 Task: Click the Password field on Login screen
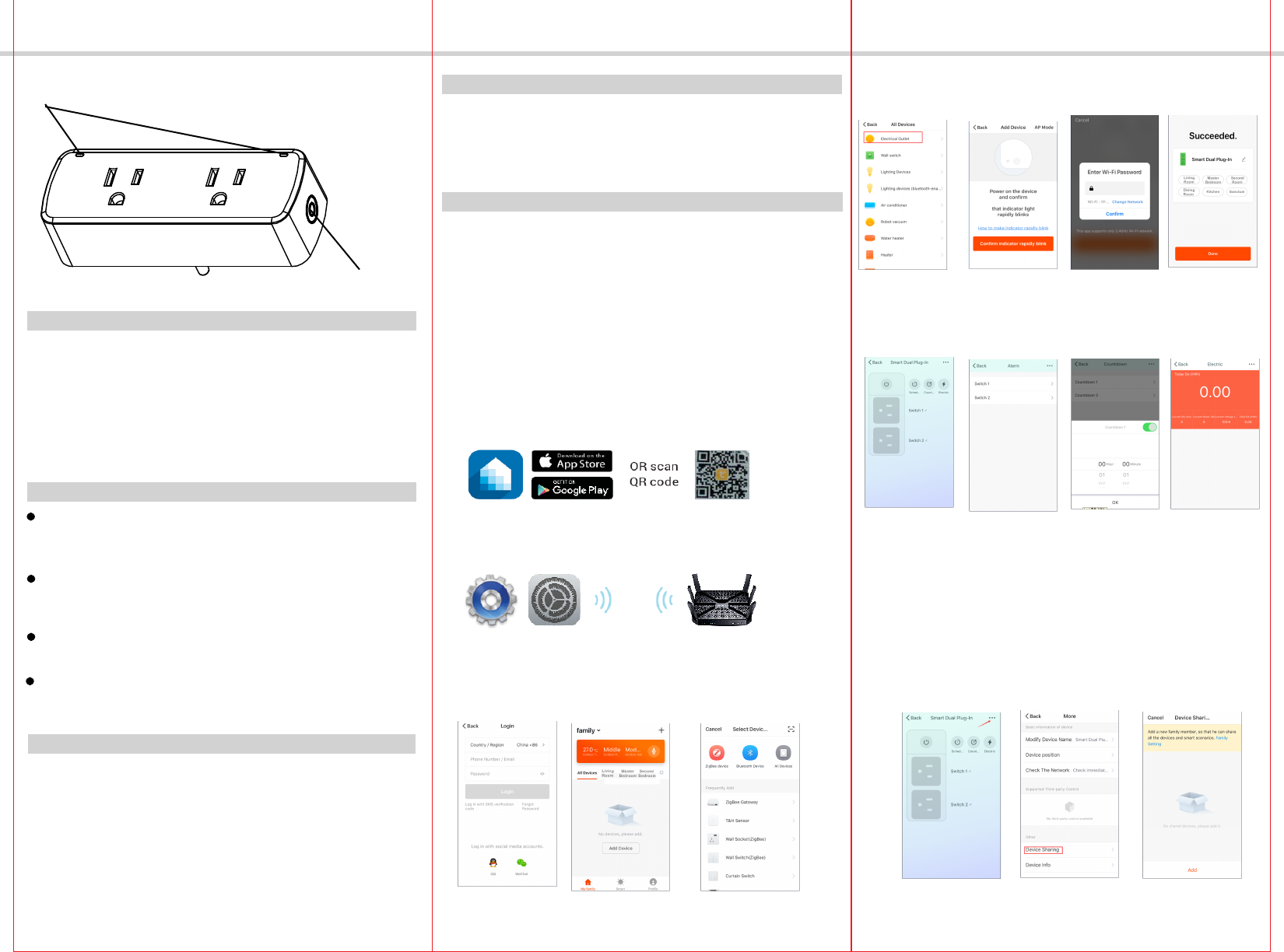coord(507,774)
